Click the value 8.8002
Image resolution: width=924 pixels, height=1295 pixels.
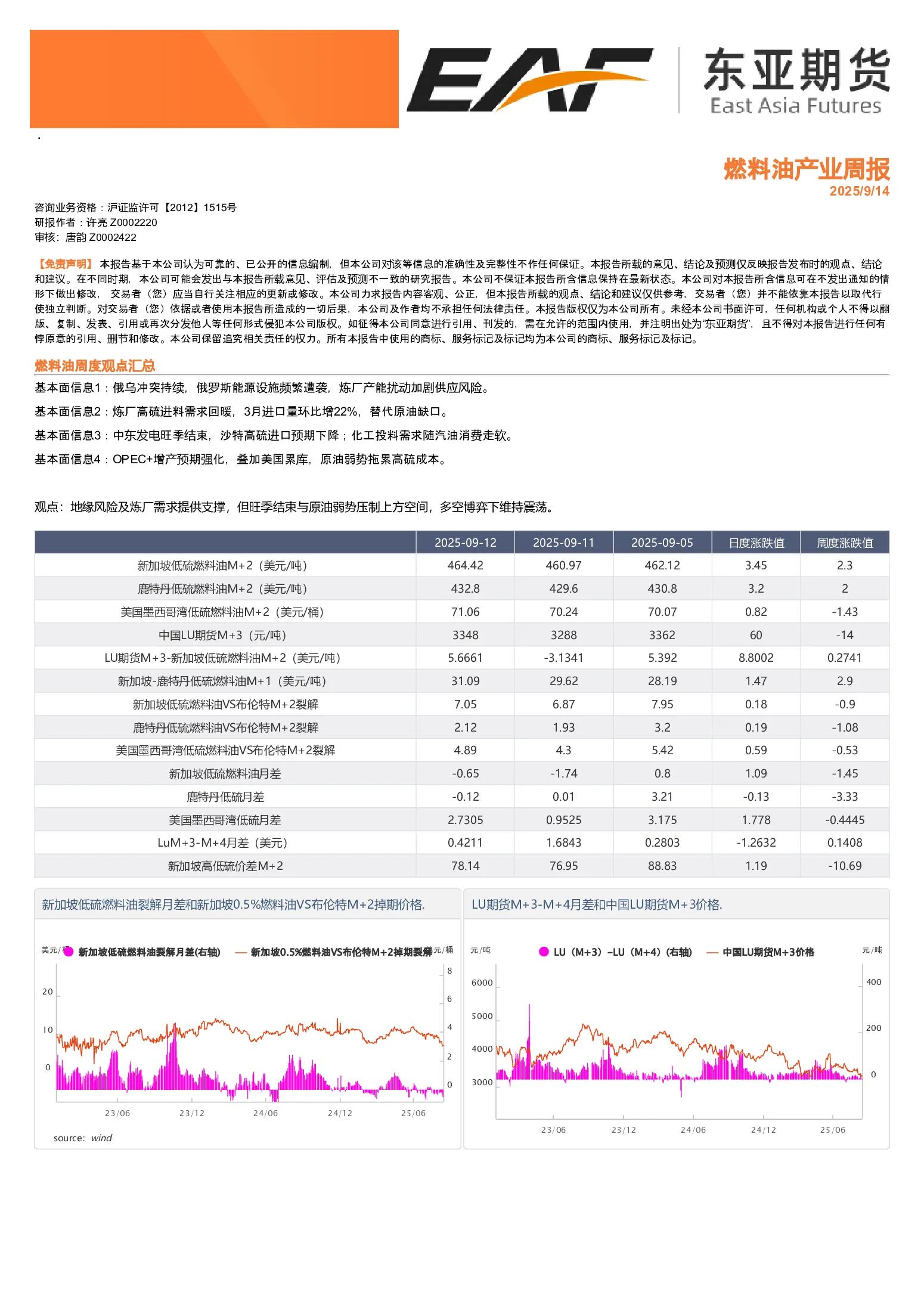(x=756, y=658)
